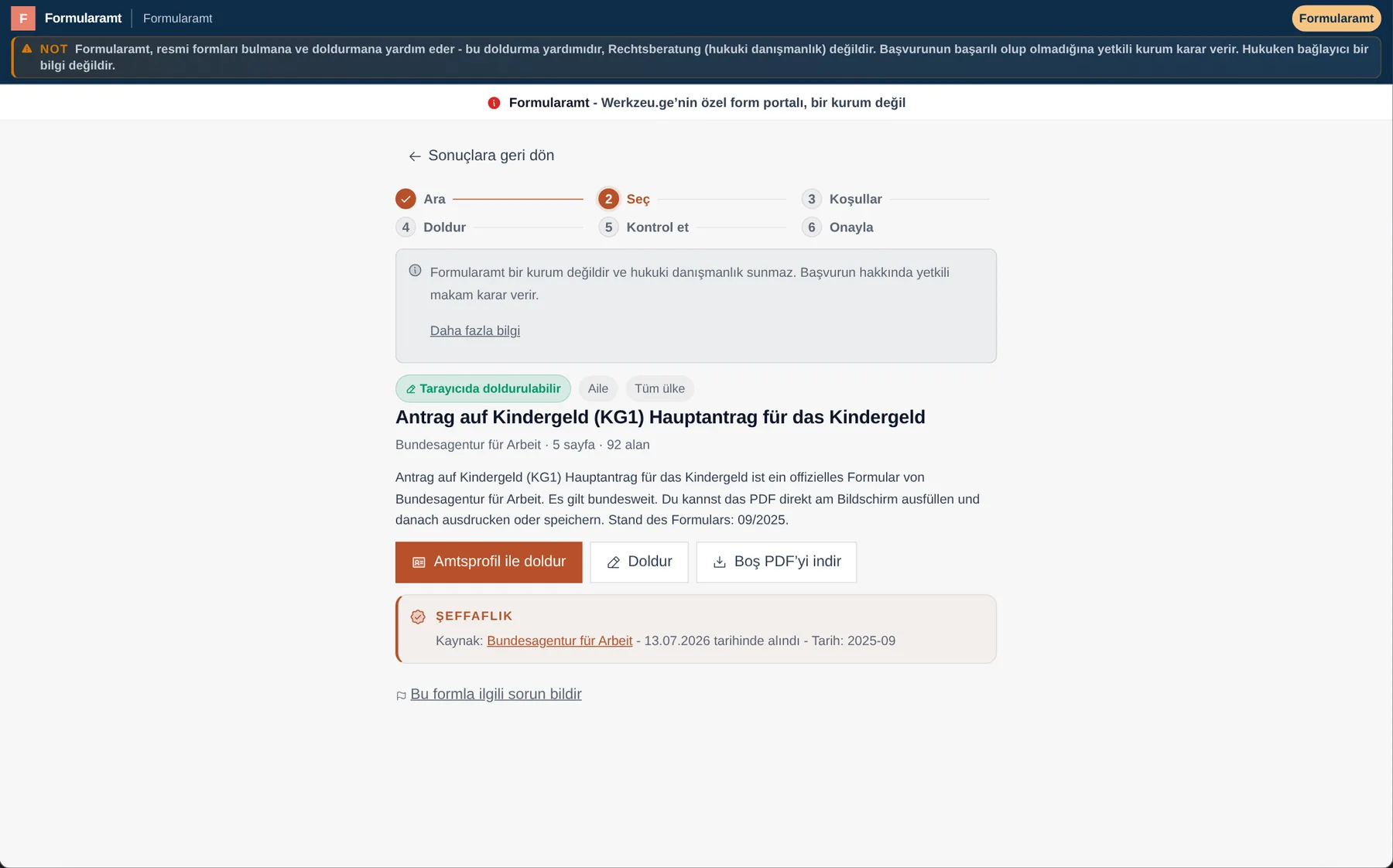Screen dimensions: 1393x868
Task: Click the flag icon before sorun bildir
Action: 401,695
